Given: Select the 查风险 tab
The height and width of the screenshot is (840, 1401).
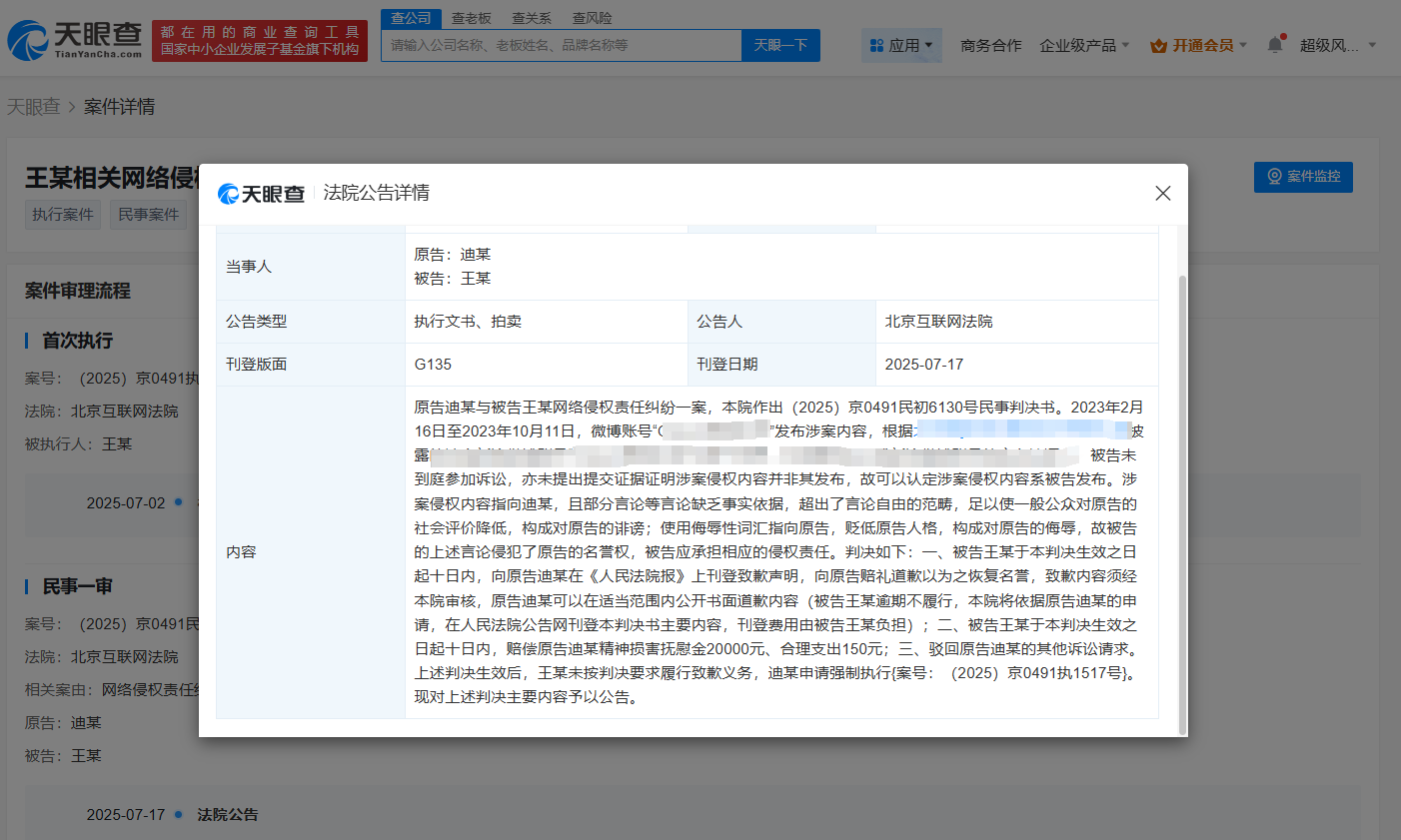Looking at the screenshot, I should [x=592, y=18].
